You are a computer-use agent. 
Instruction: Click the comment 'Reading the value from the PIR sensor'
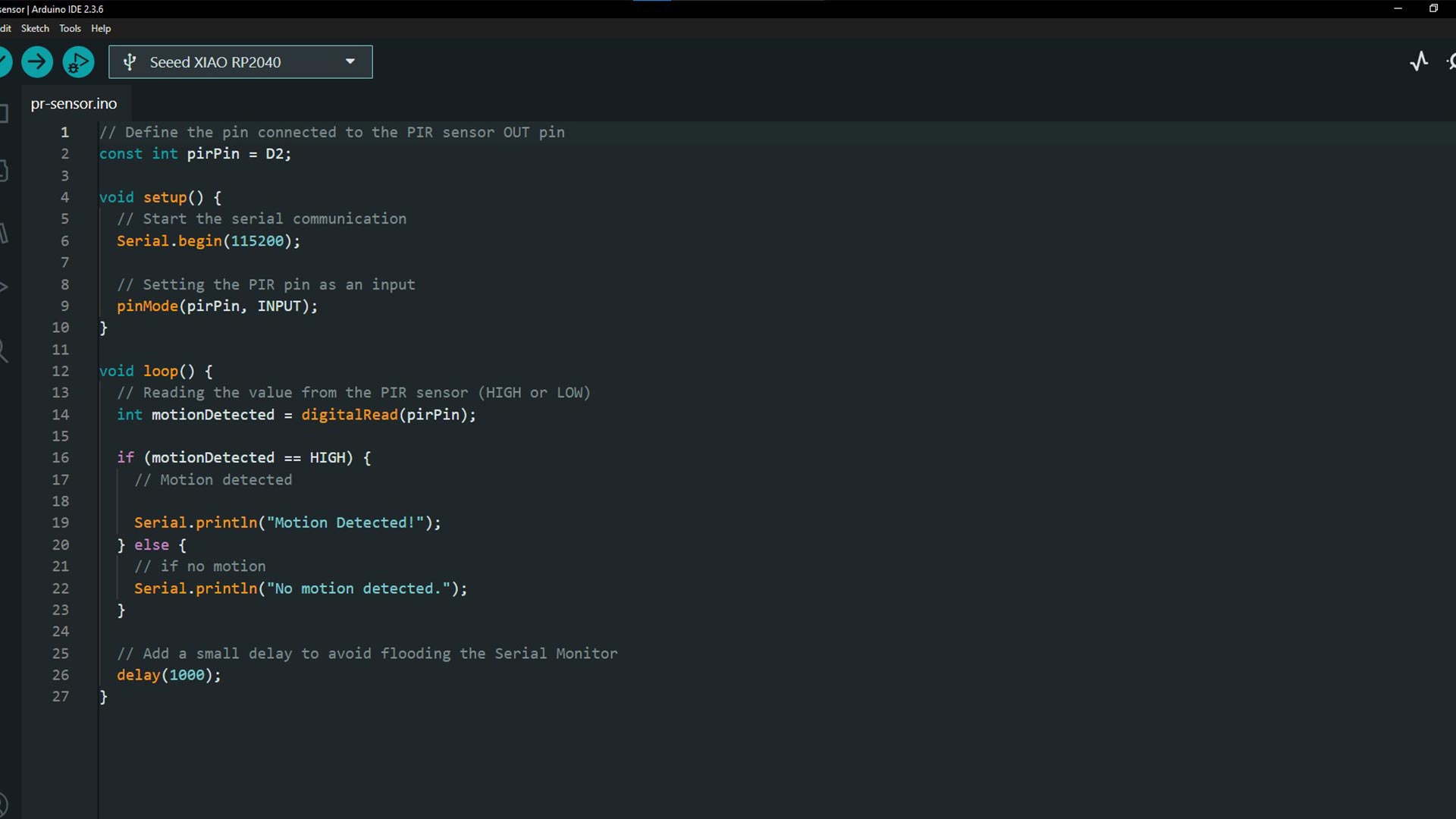[306, 393]
